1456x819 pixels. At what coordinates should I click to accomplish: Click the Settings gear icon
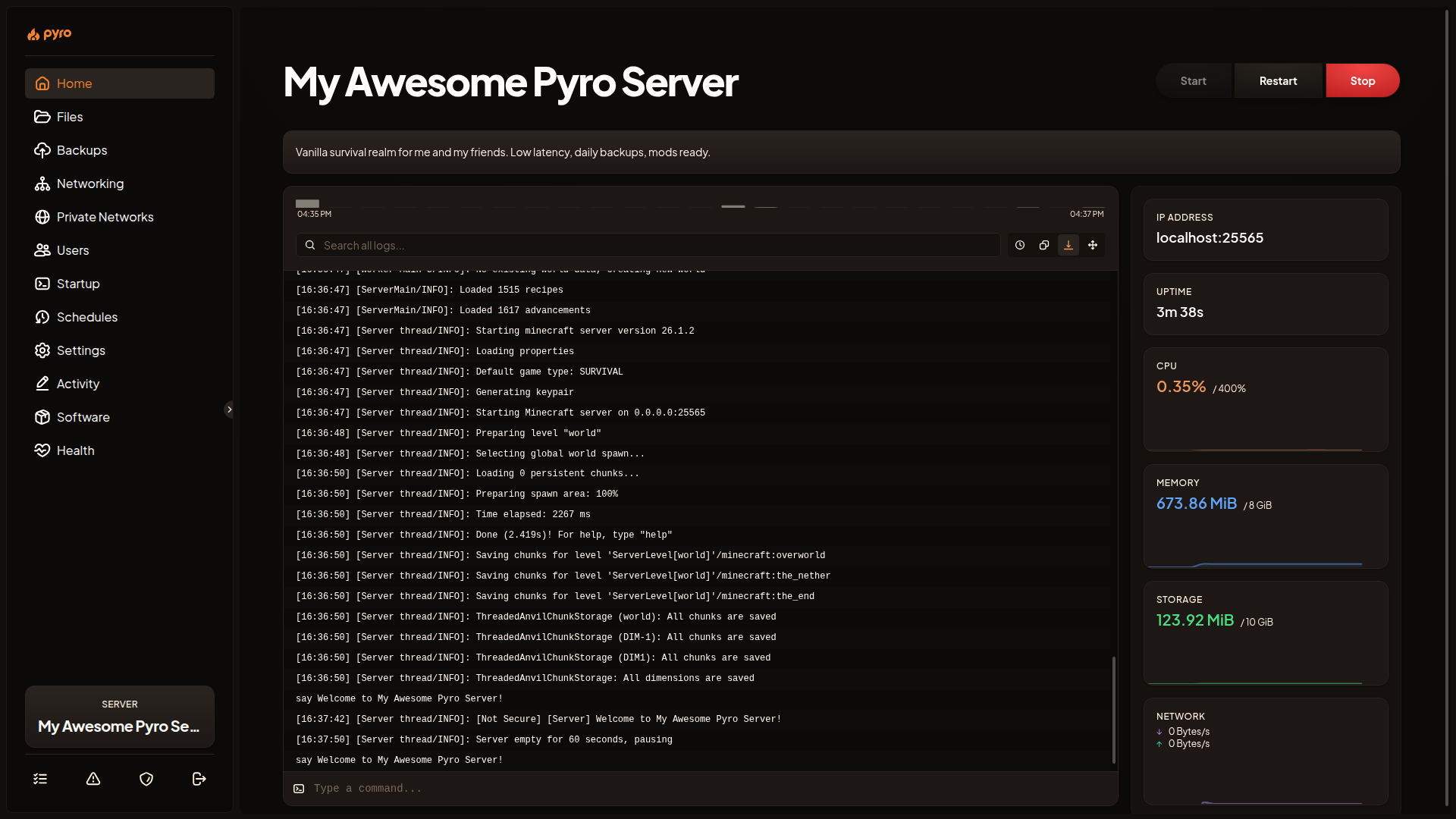click(x=42, y=350)
